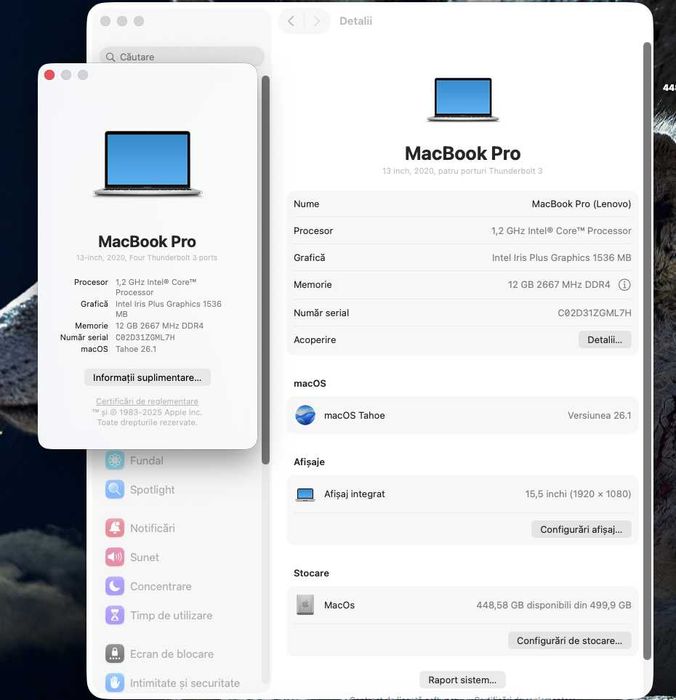Click the Afișaj integrat label

tap(354, 494)
